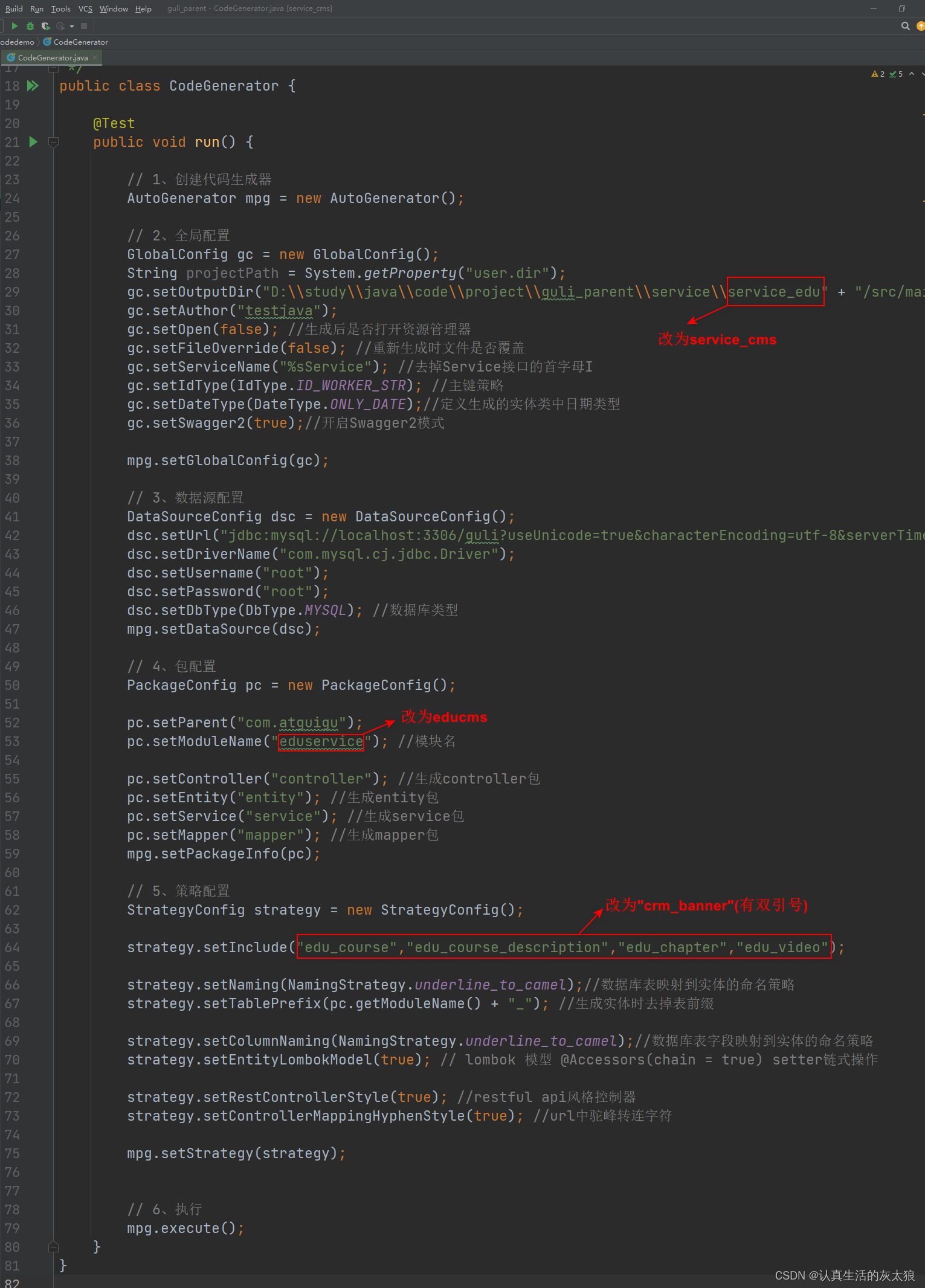The width and height of the screenshot is (925, 1288).
Task: Click the jdbc:mysql URL string on line 42
Action: click(572, 535)
